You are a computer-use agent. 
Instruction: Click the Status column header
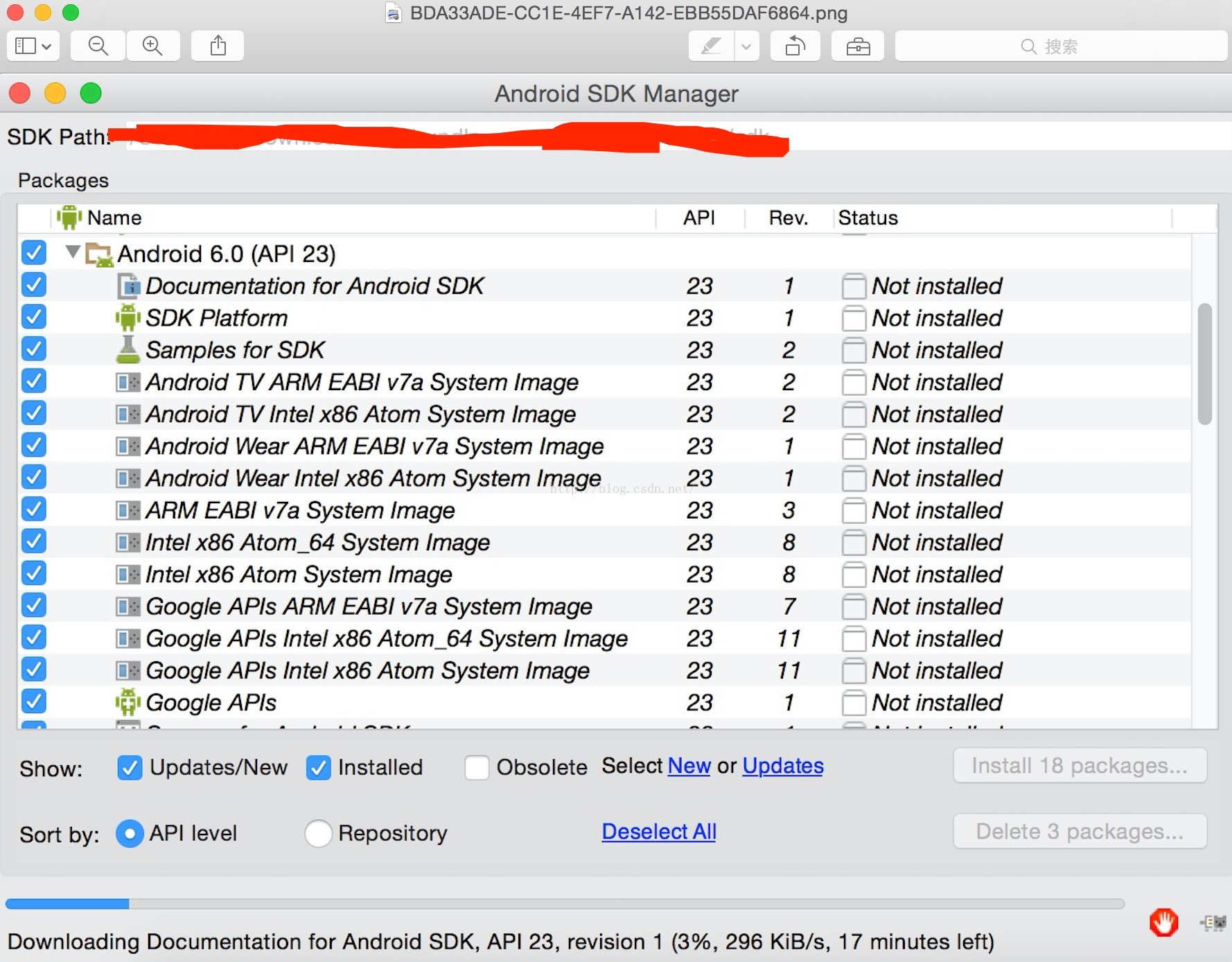1003,218
